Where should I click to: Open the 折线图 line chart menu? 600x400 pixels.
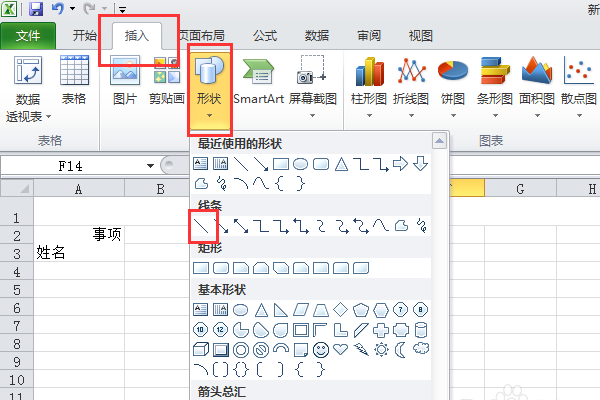click(411, 87)
